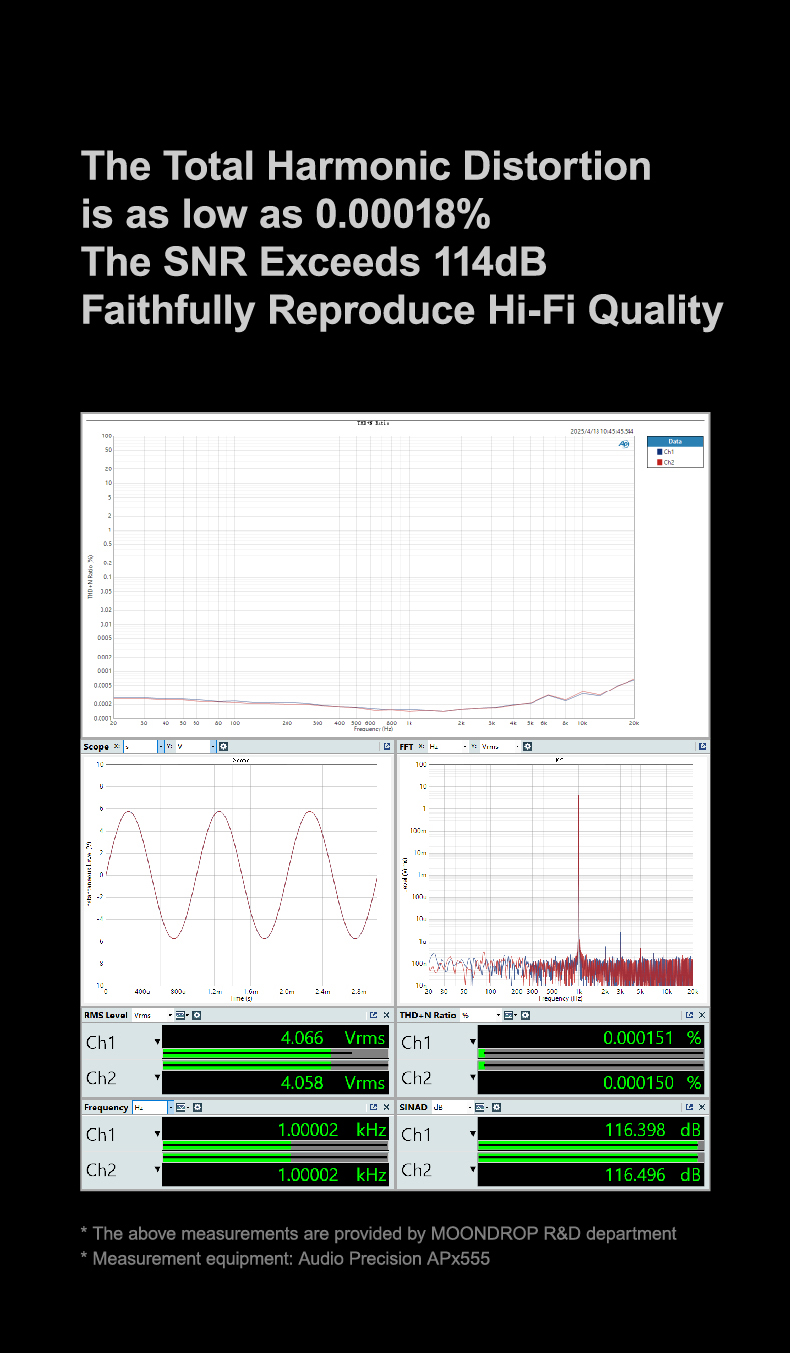Click the AP logo on THD+N graph
The image size is (790, 1353).
(x=624, y=443)
